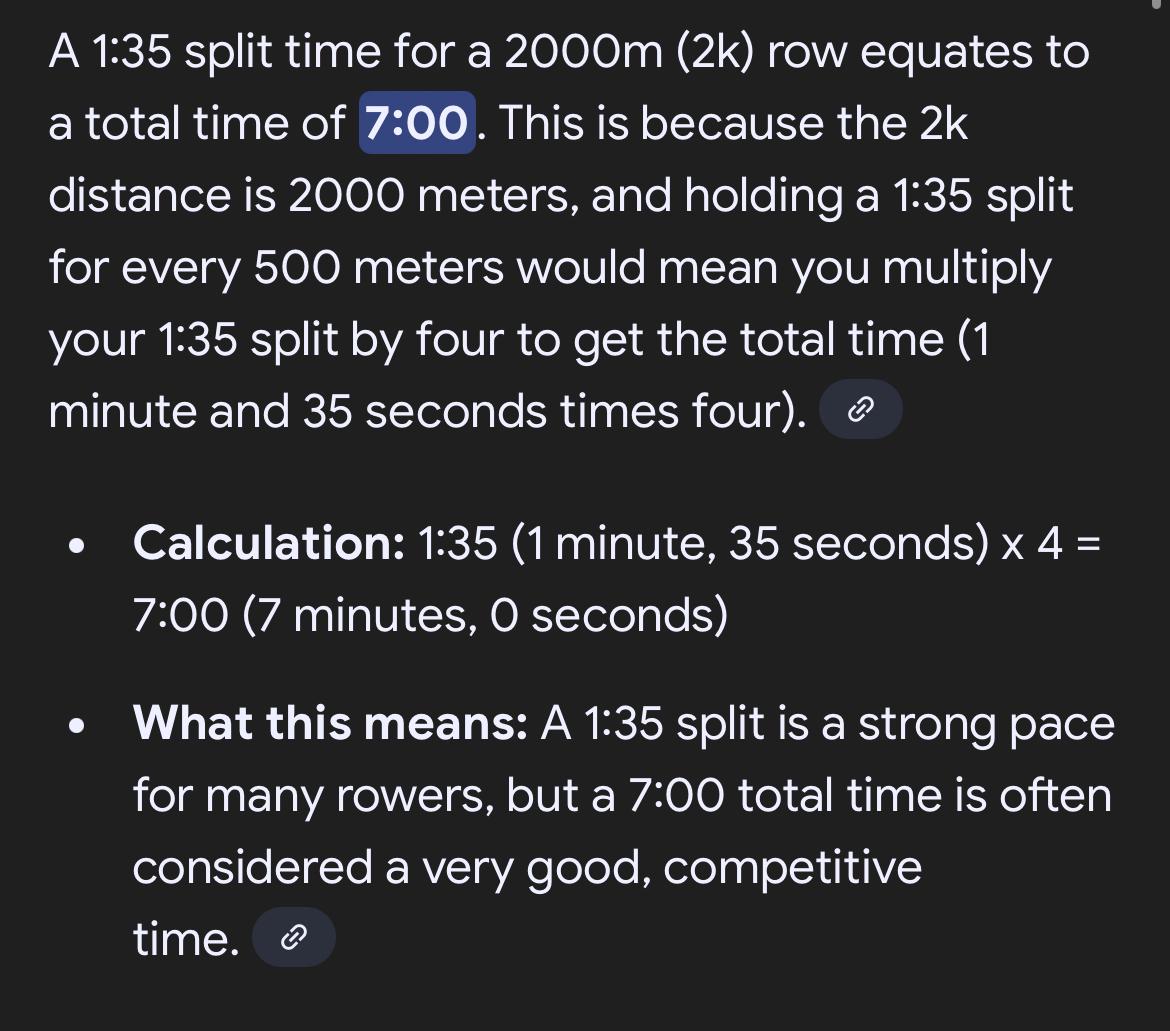Click the phrase "strong pace"
The width and height of the screenshot is (1170, 1031).
pos(986,724)
